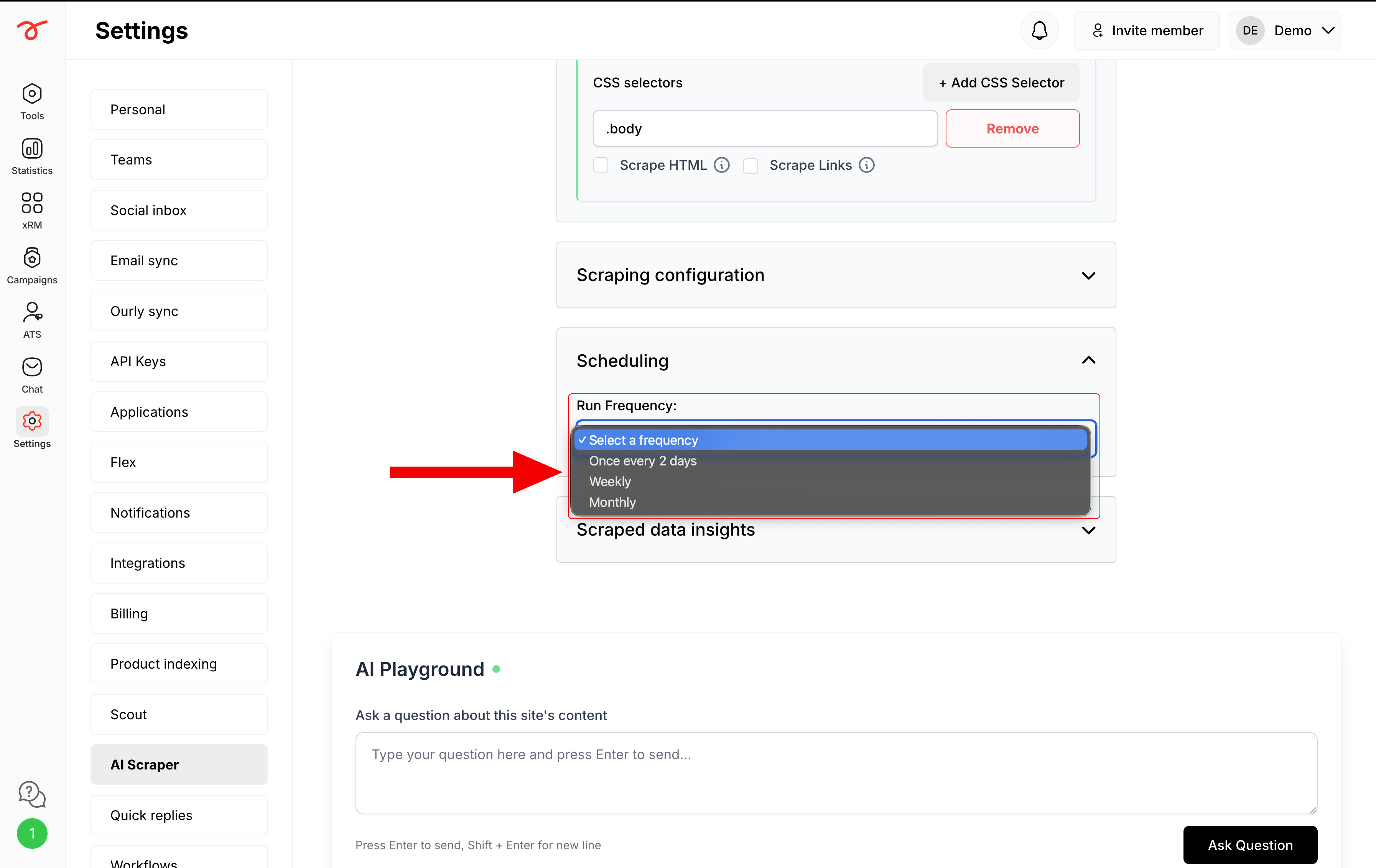Open Email sync settings tab
1376x868 pixels.
click(179, 261)
